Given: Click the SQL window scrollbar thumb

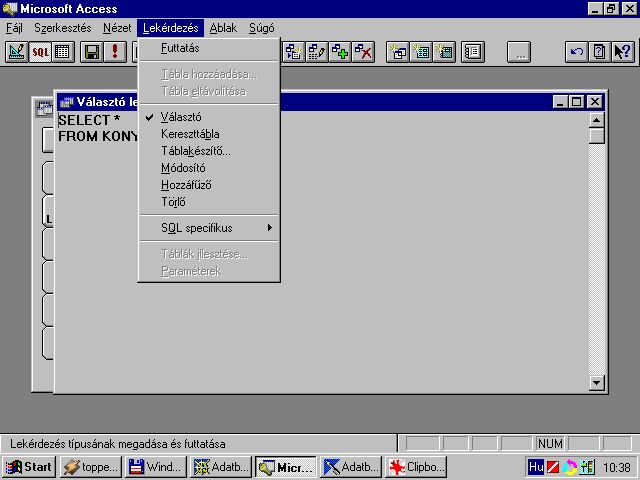Looking at the screenshot, I should (x=596, y=136).
